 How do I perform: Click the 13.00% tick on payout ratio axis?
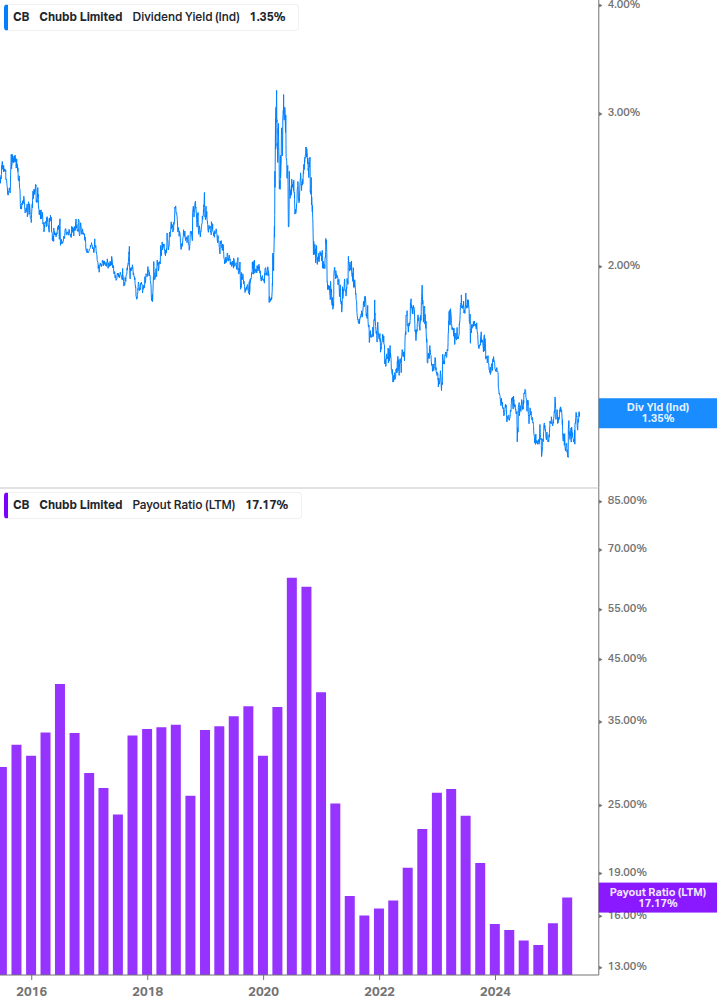click(627, 967)
